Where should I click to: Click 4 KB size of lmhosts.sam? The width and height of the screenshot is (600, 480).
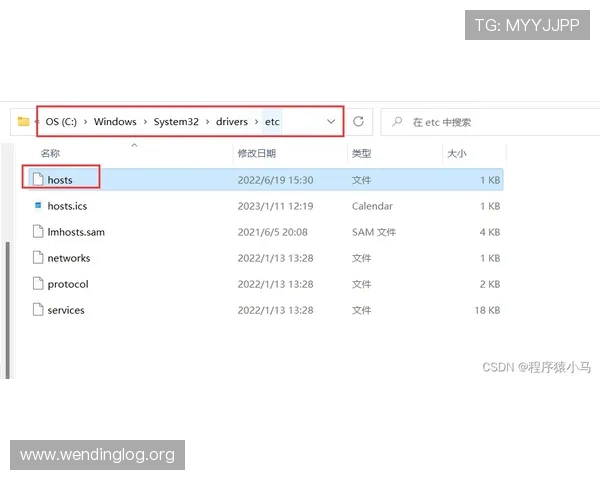[x=490, y=232]
